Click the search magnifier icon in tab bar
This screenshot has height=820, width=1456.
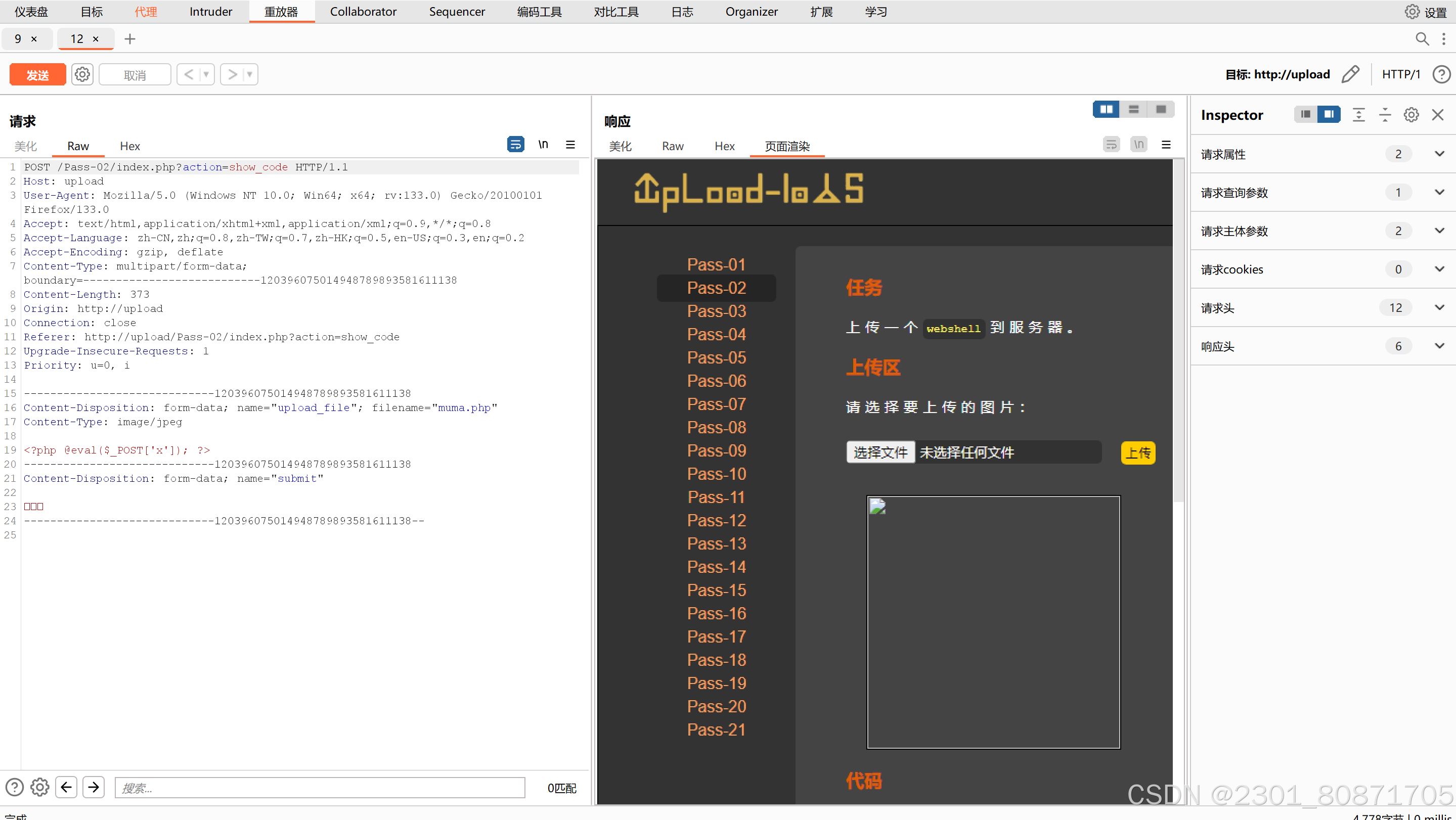tap(1422, 39)
